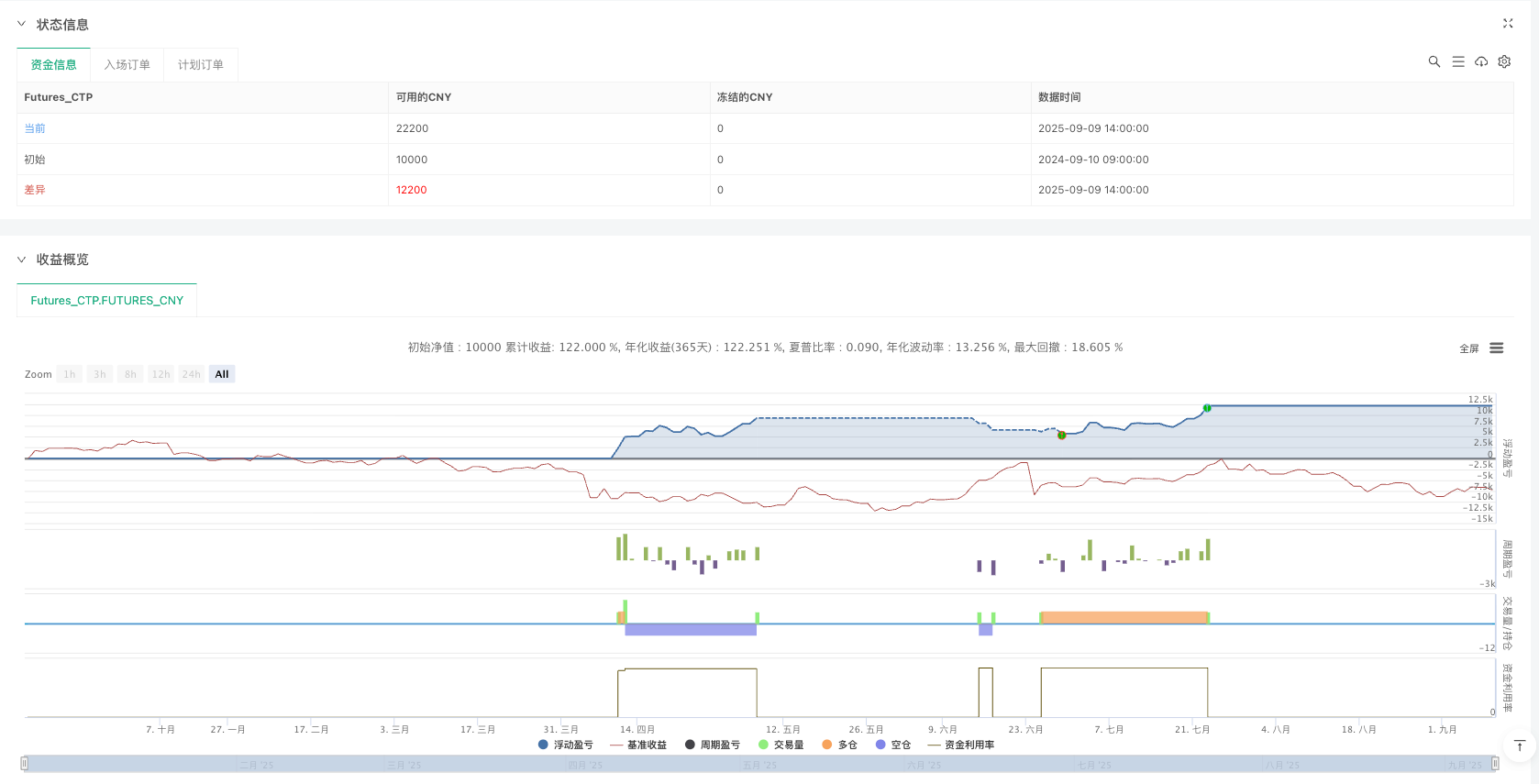Select the All zoom range button
The image size is (1539, 784).
(222, 374)
